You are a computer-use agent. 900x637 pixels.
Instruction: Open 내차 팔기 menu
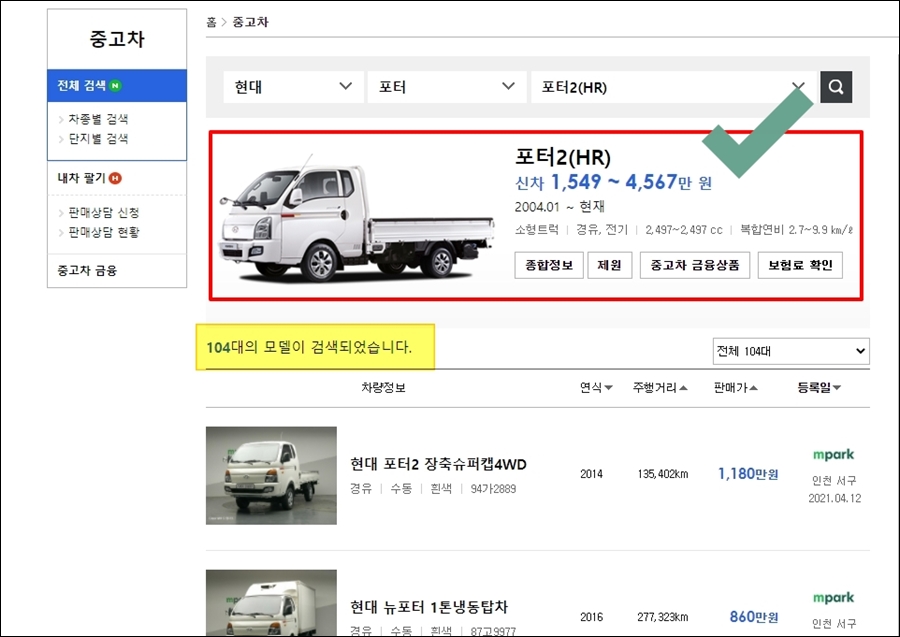(82, 178)
